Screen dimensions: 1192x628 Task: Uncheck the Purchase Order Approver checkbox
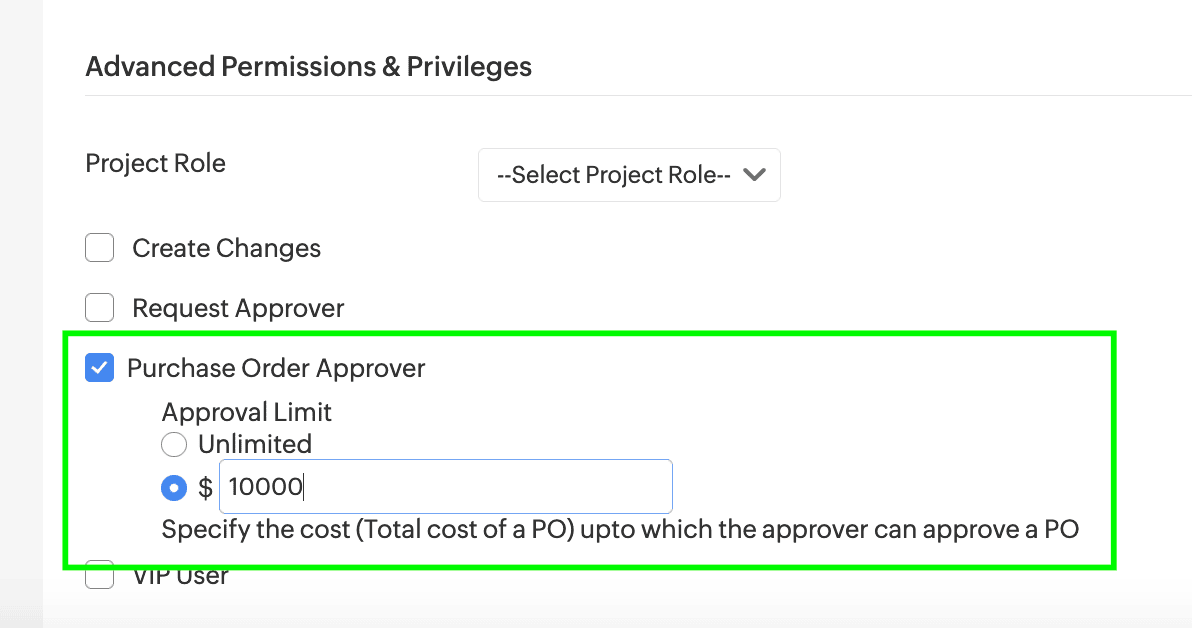click(x=100, y=368)
